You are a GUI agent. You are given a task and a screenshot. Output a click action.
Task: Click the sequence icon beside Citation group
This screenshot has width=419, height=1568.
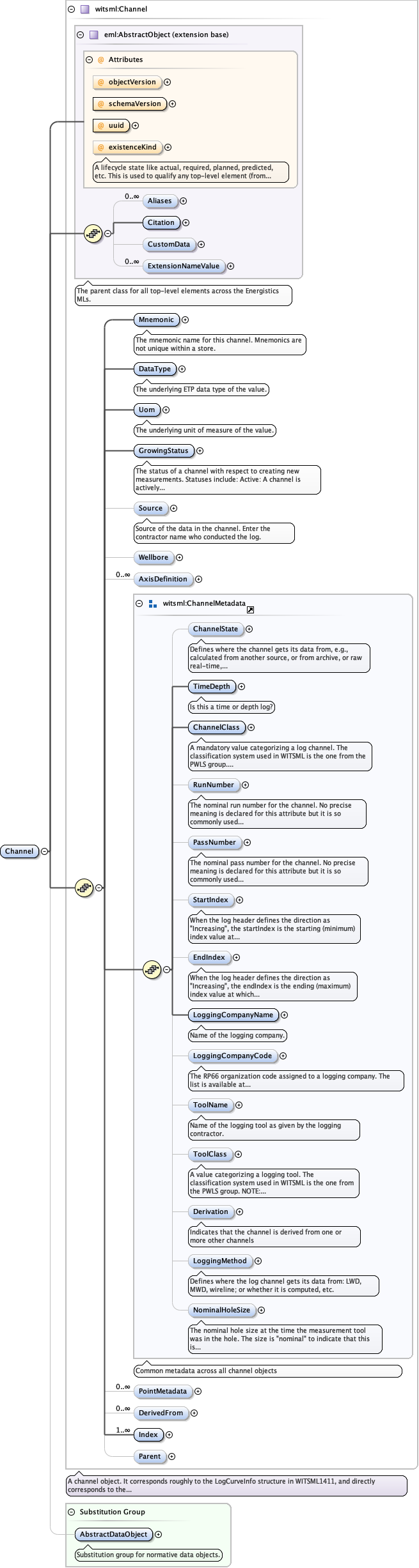[x=93, y=234]
